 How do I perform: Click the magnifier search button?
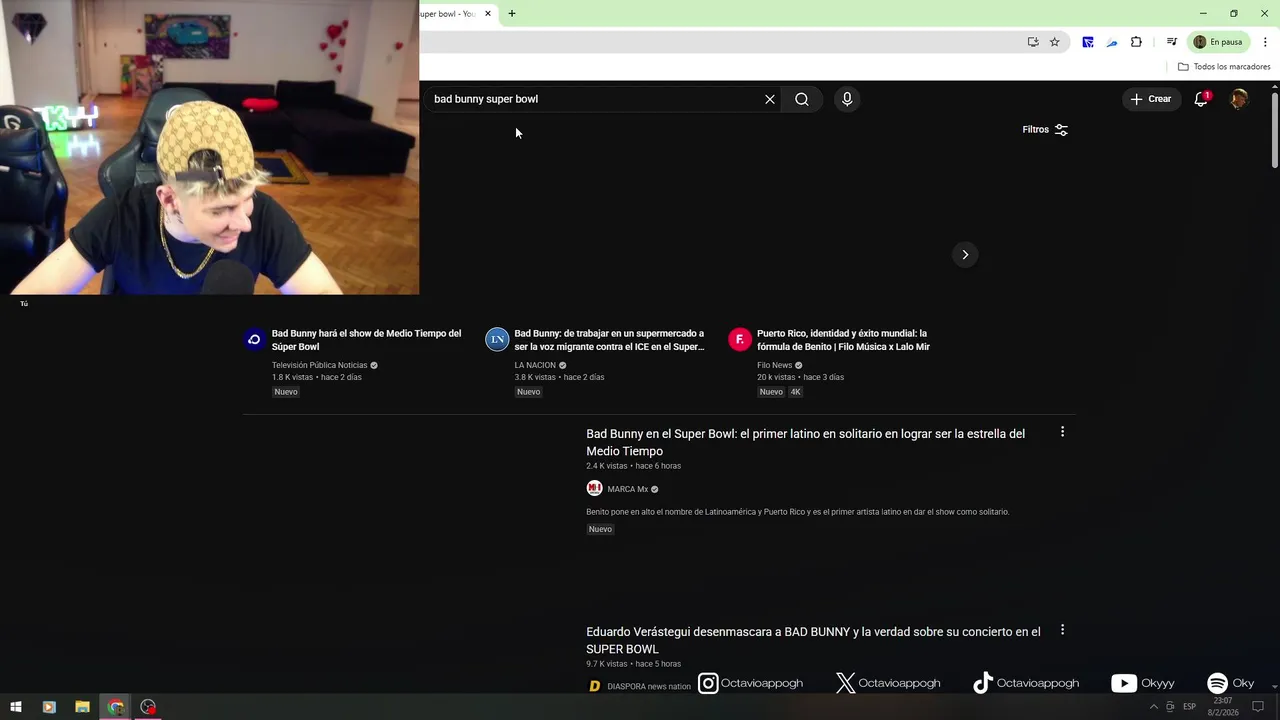[x=801, y=99]
